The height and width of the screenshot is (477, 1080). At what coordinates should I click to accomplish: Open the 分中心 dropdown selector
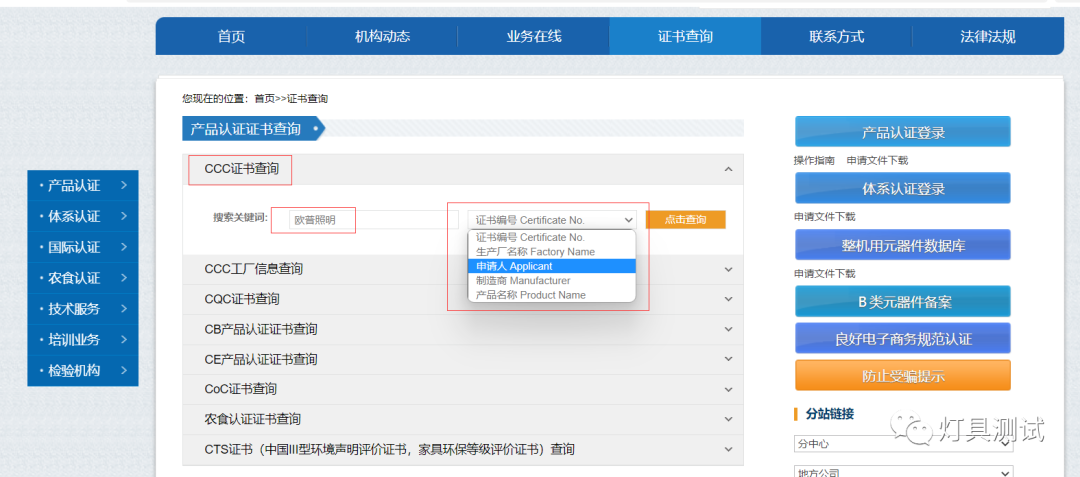point(902,443)
